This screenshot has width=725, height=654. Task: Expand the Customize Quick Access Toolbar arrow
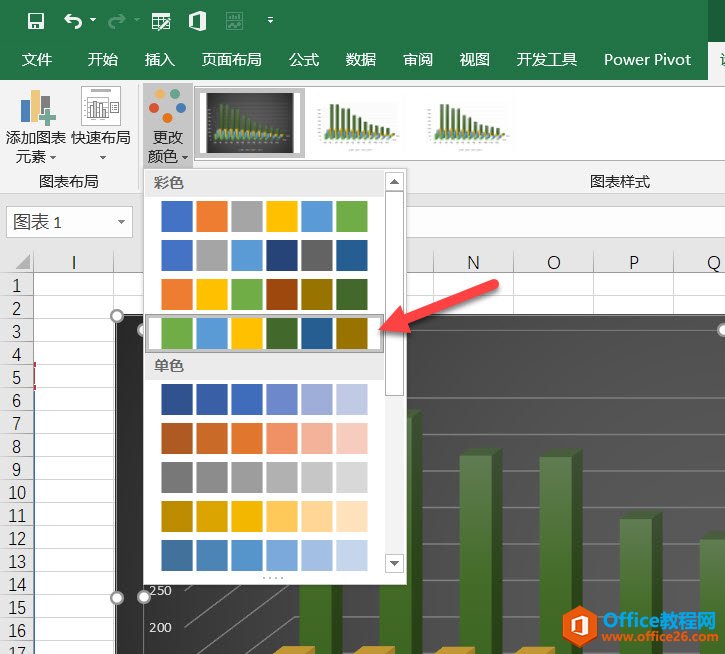(x=270, y=20)
